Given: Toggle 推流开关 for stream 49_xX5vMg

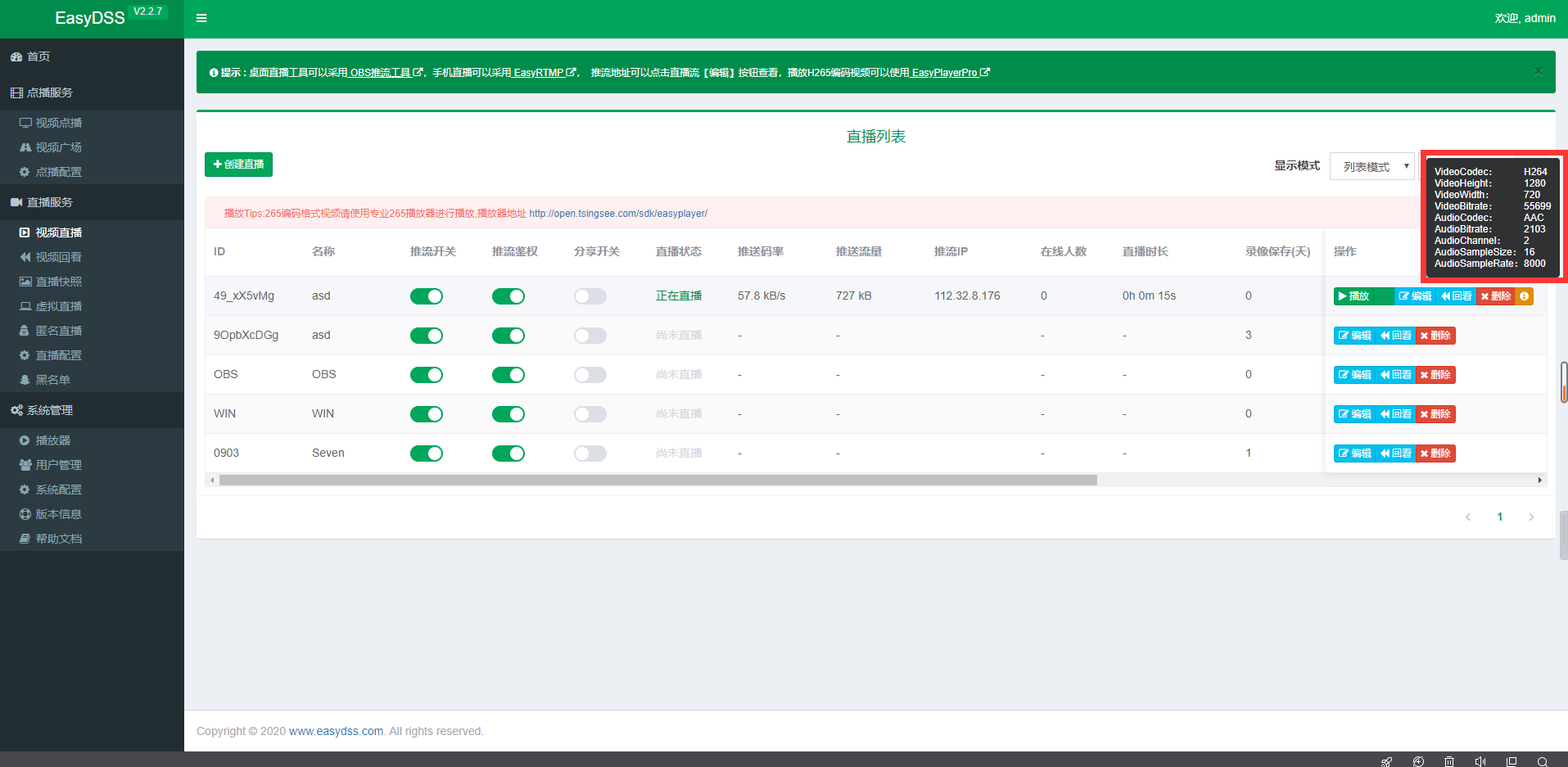Looking at the screenshot, I should (427, 296).
